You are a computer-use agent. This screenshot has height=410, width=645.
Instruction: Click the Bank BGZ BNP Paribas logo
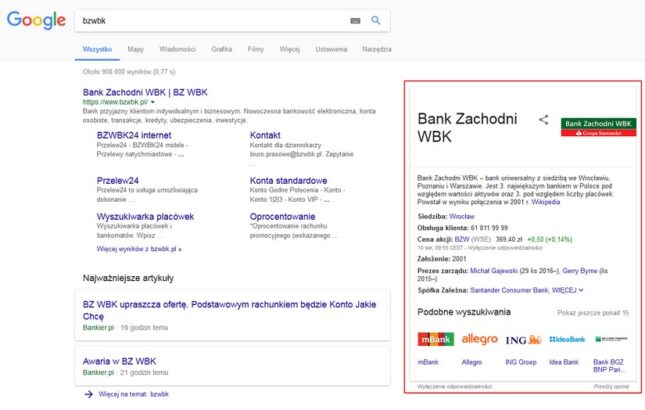(x=611, y=339)
